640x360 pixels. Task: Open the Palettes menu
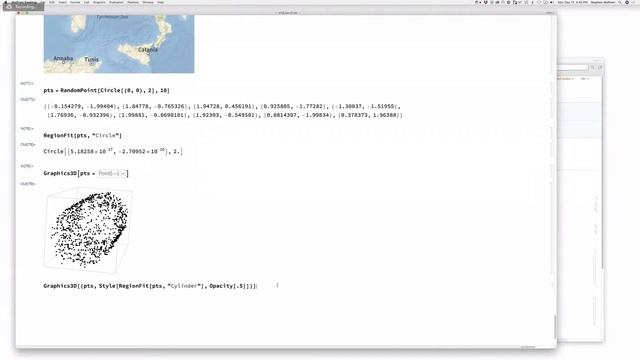point(133,2)
